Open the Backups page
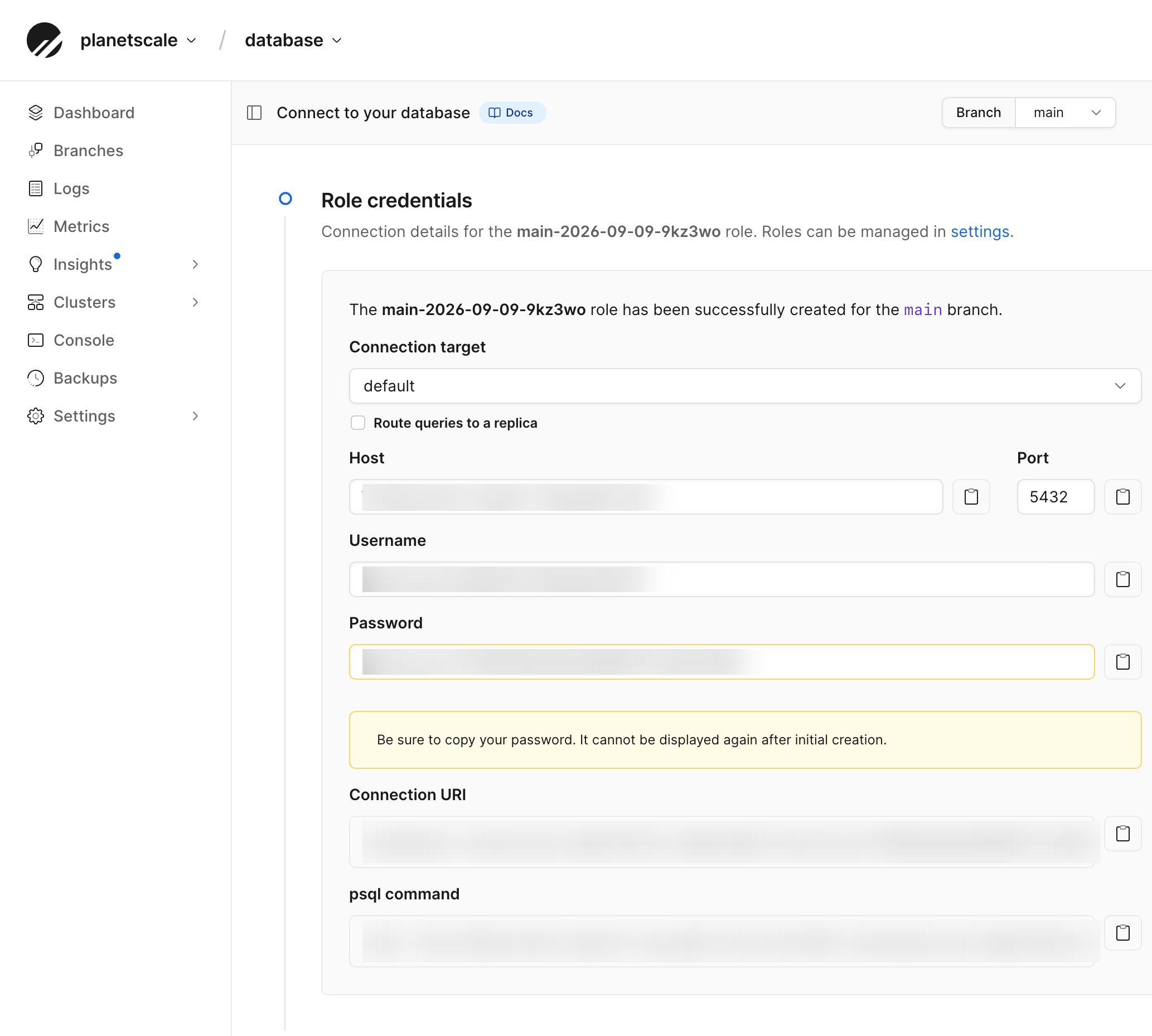 (x=85, y=378)
